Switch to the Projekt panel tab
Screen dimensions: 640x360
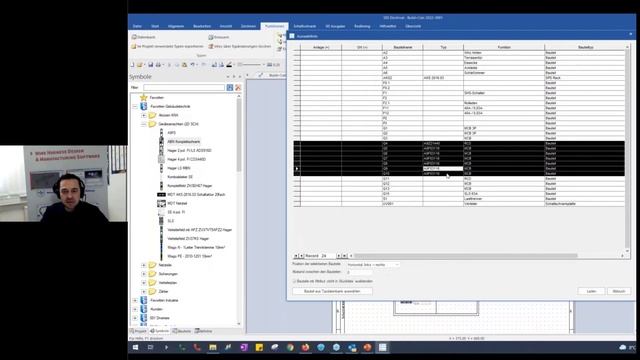[138, 331]
